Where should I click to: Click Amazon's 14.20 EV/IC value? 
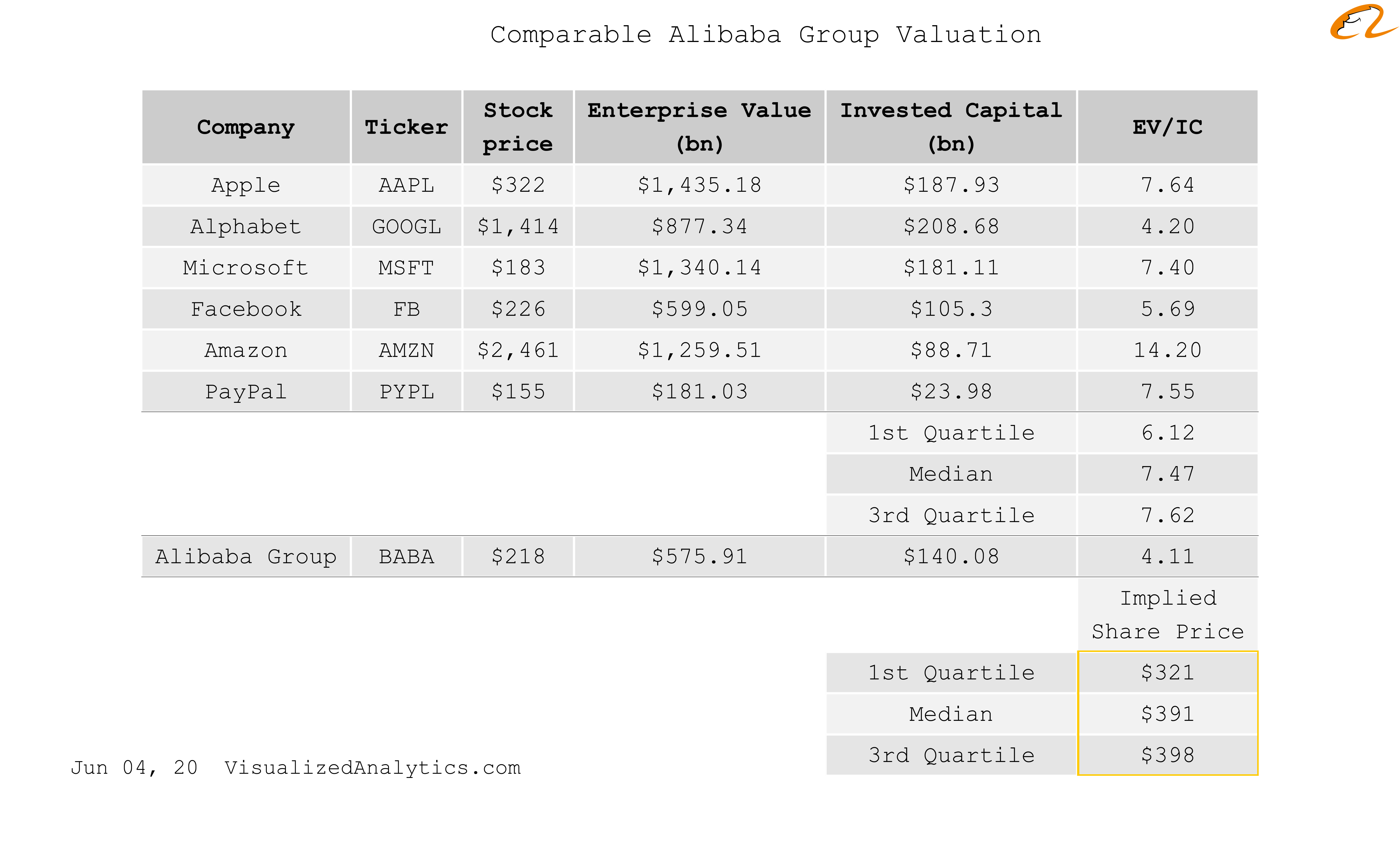(x=1168, y=350)
